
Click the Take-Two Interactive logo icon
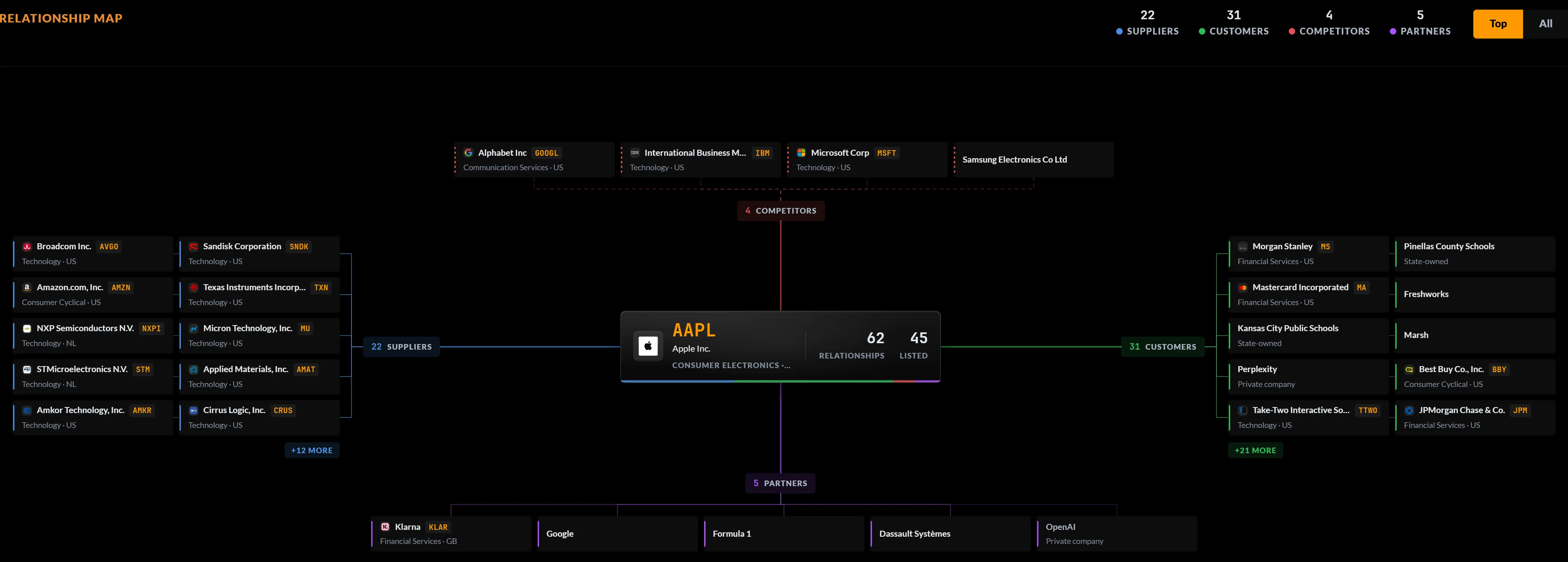pos(1243,410)
